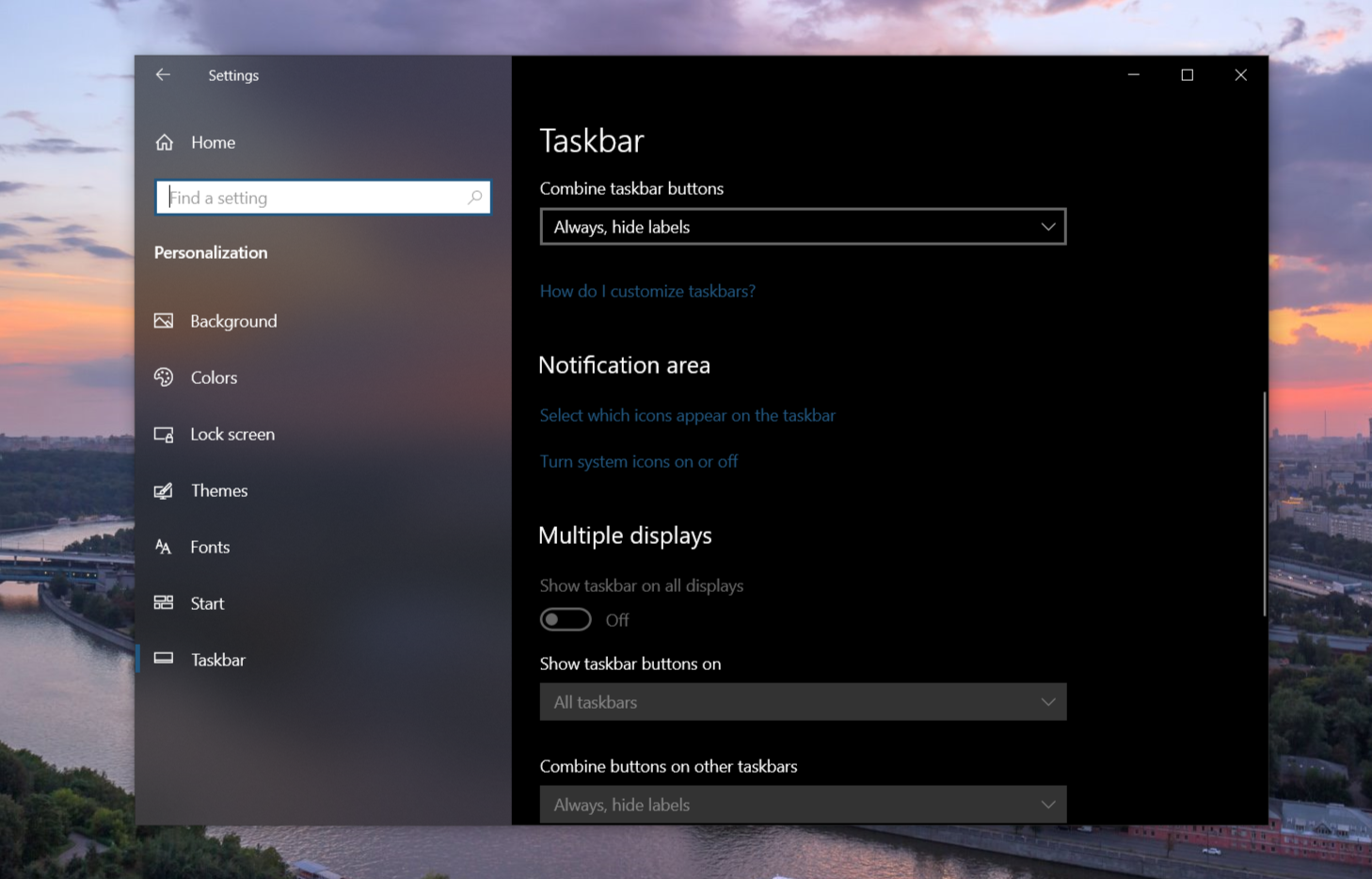Click the Themes brush icon
This screenshot has height=879, width=1372.
[164, 490]
